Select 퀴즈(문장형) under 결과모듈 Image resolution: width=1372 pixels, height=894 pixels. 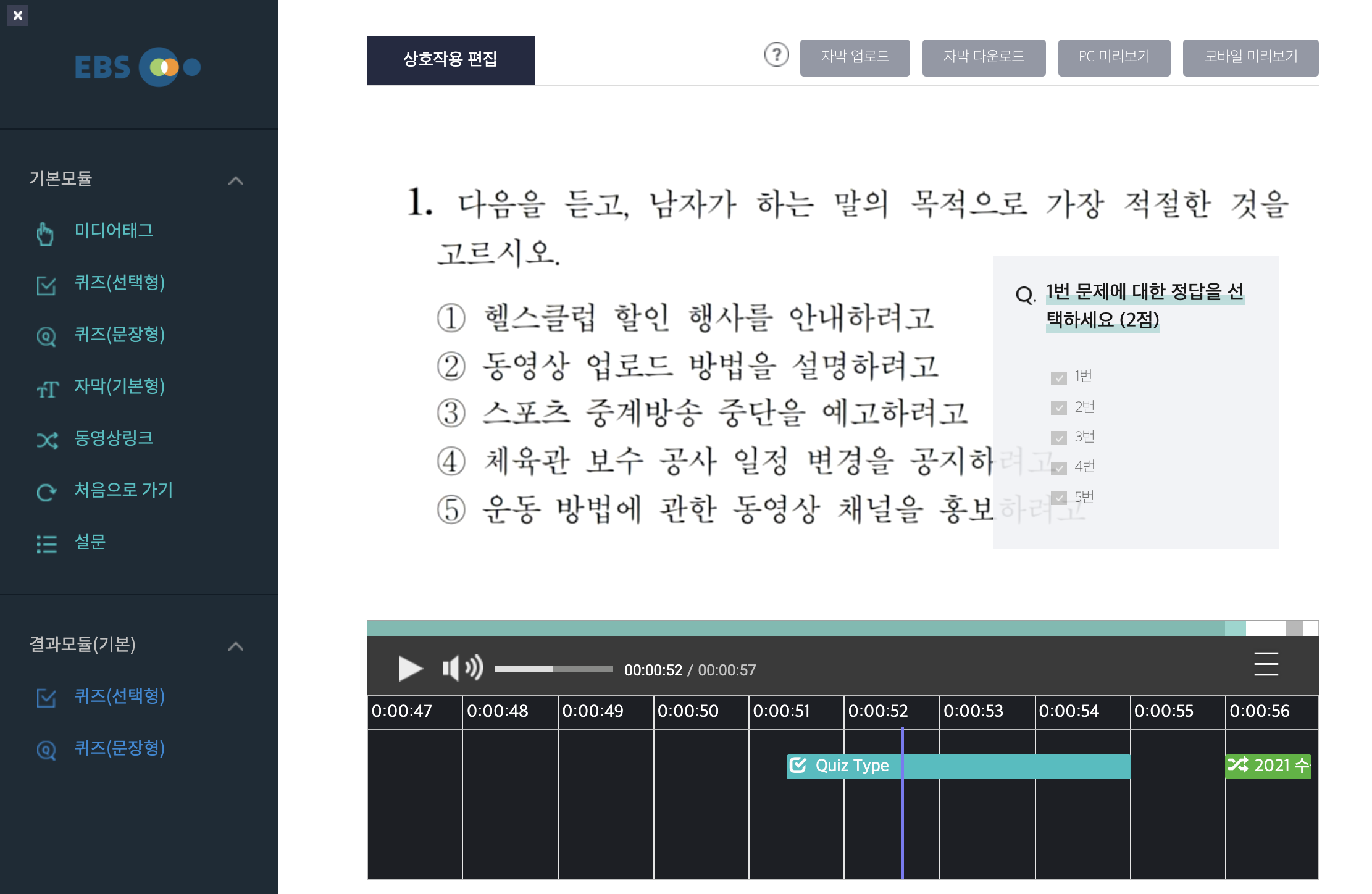(119, 748)
